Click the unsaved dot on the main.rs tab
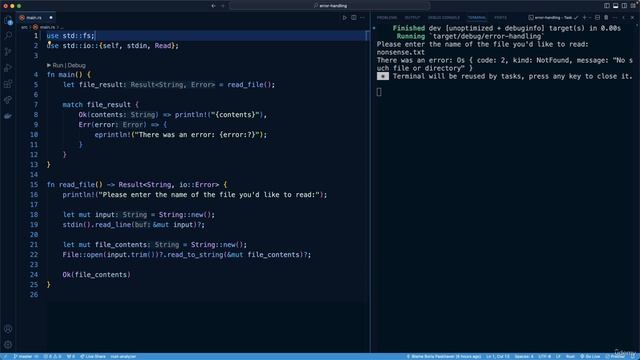The width and height of the screenshot is (640, 360). 51,18
